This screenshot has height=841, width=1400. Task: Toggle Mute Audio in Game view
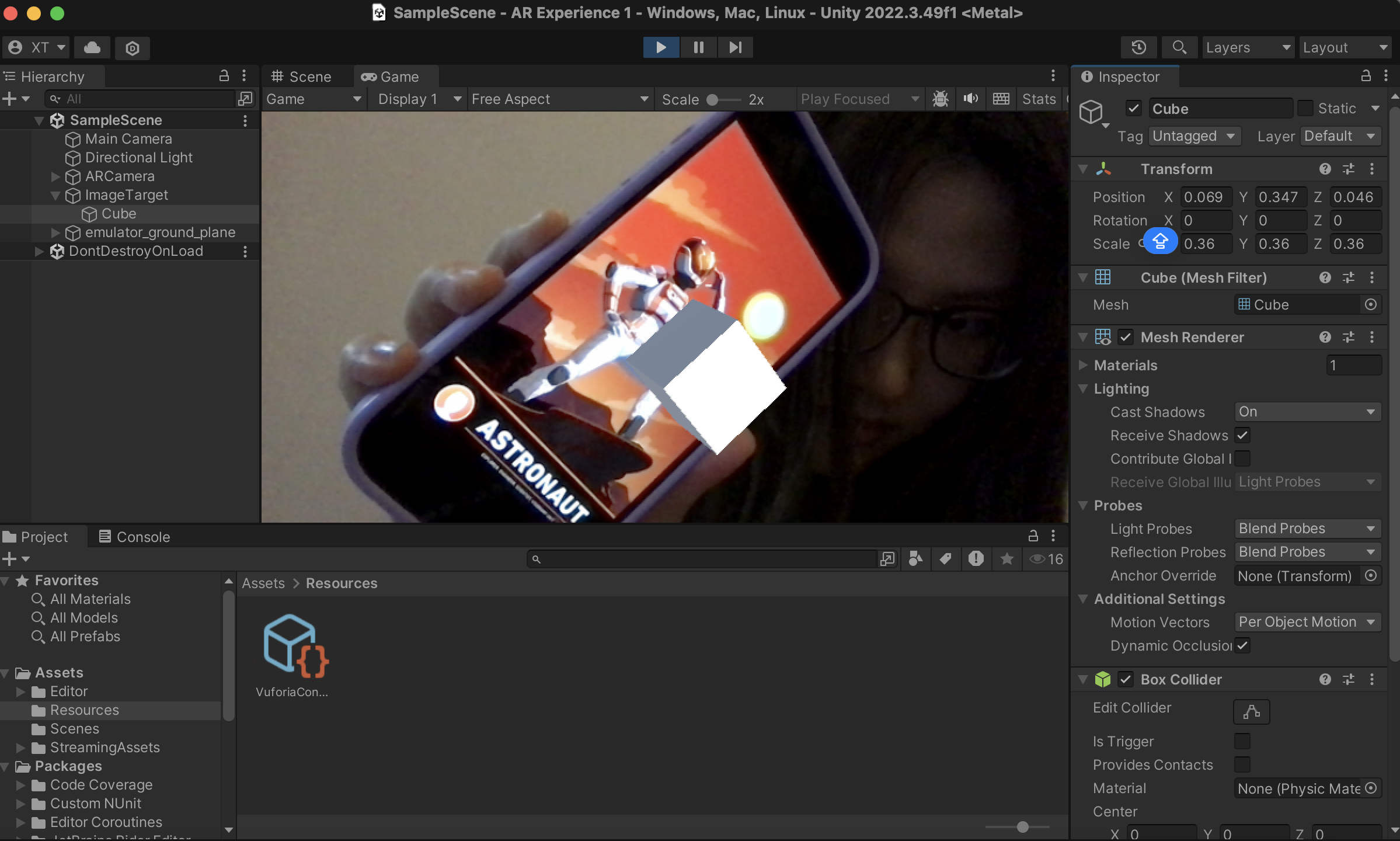coord(970,99)
